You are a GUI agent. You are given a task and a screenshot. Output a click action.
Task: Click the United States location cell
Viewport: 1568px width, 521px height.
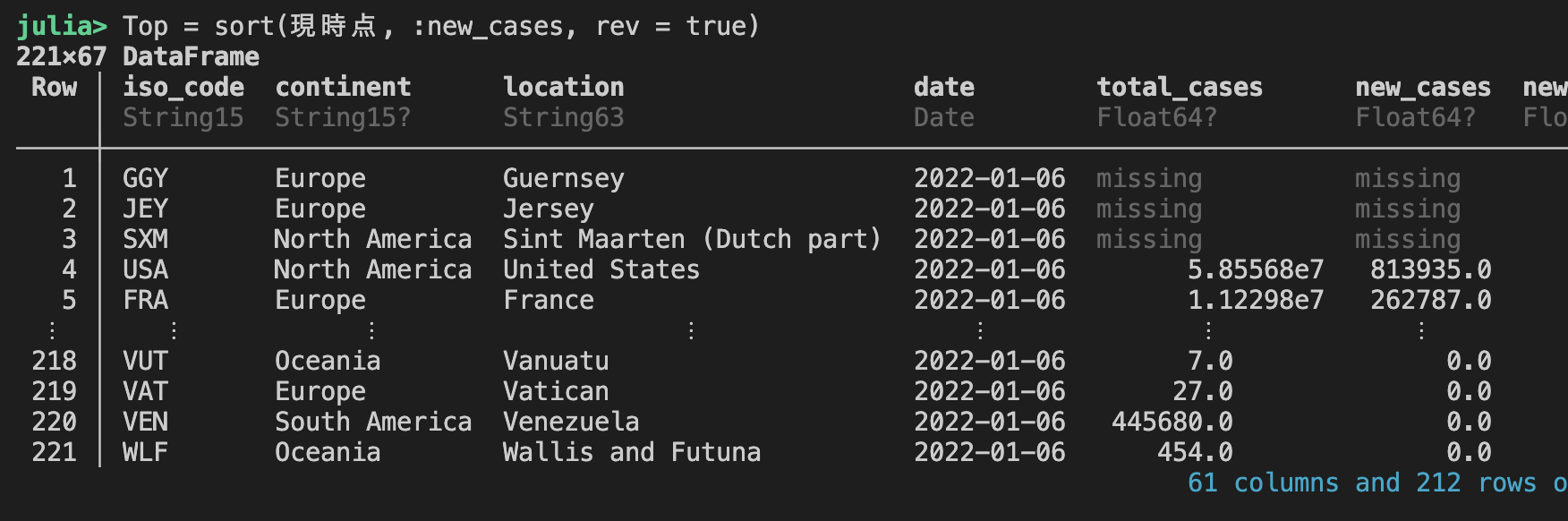point(601,269)
